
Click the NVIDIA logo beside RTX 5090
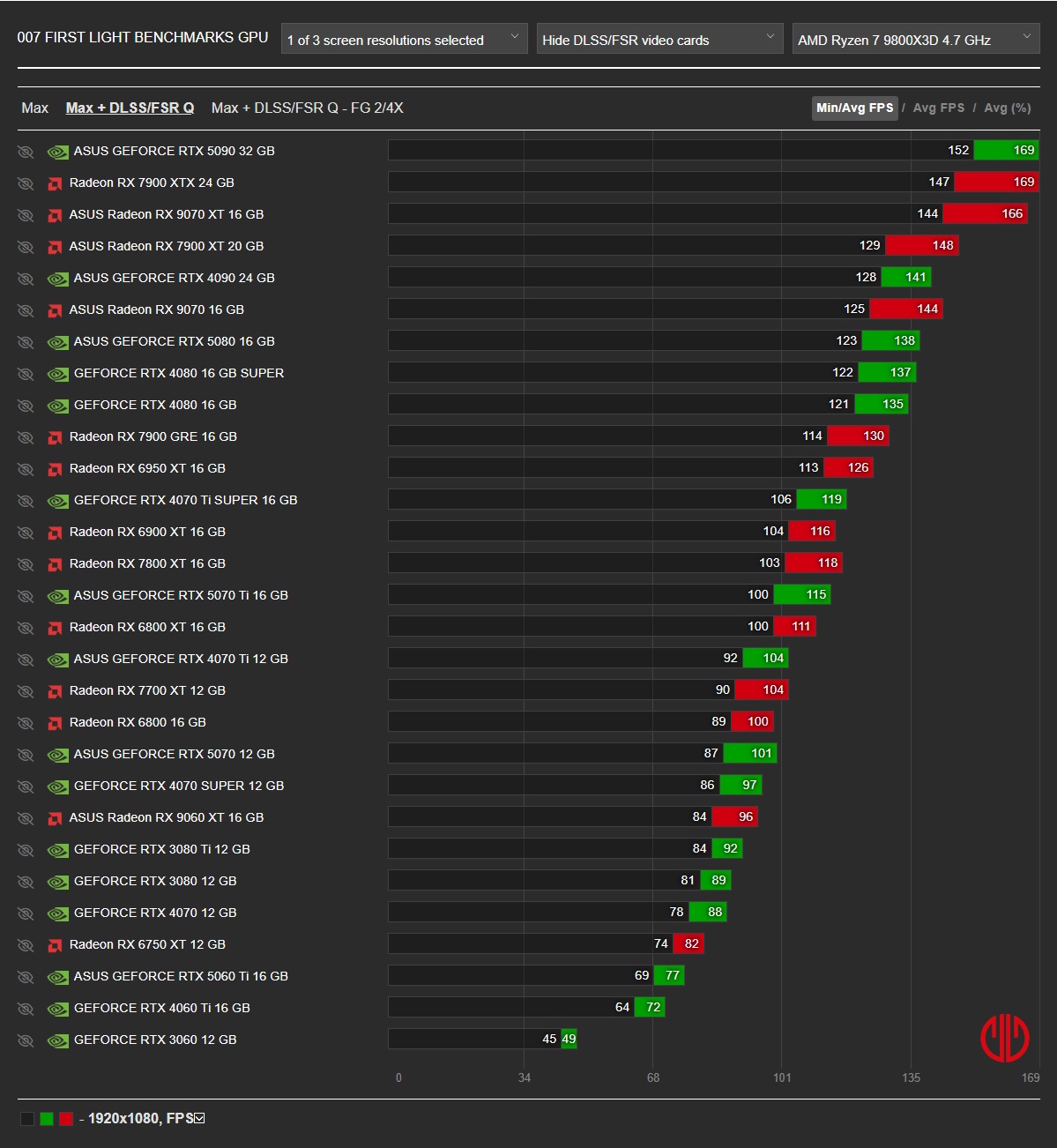[57, 152]
